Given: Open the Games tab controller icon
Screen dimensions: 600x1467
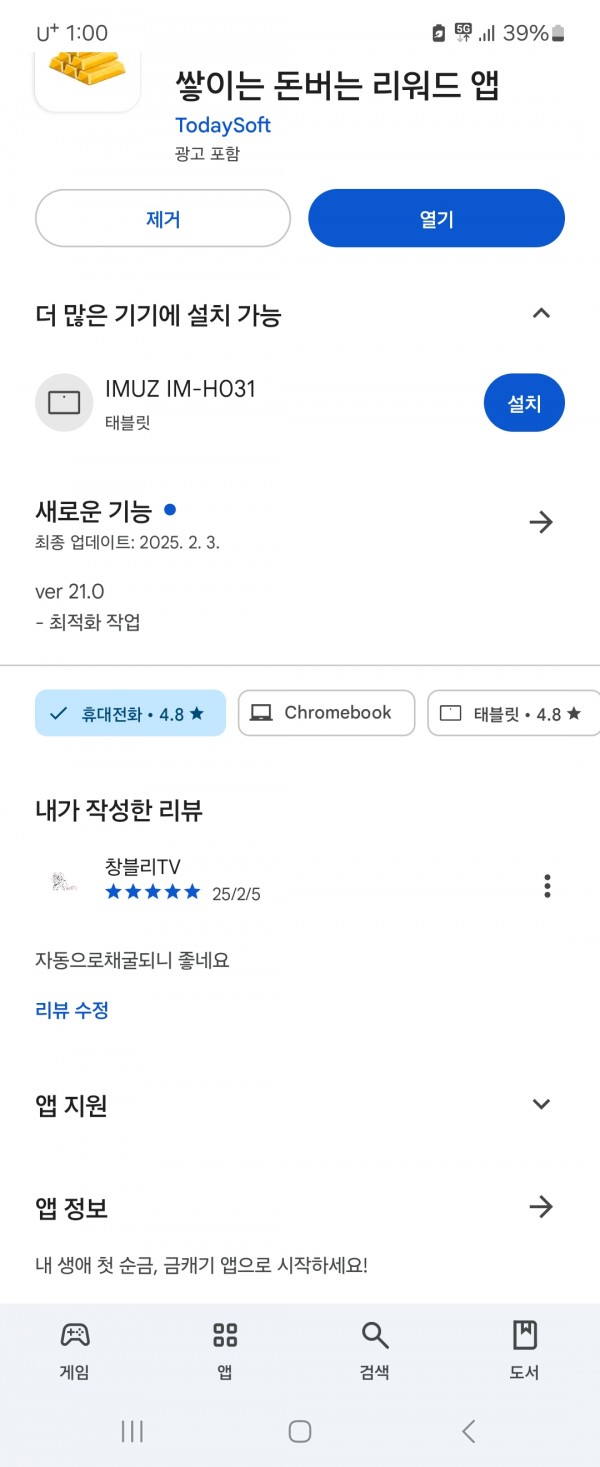Looking at the screenshot, I should [x=75, y=1335].
